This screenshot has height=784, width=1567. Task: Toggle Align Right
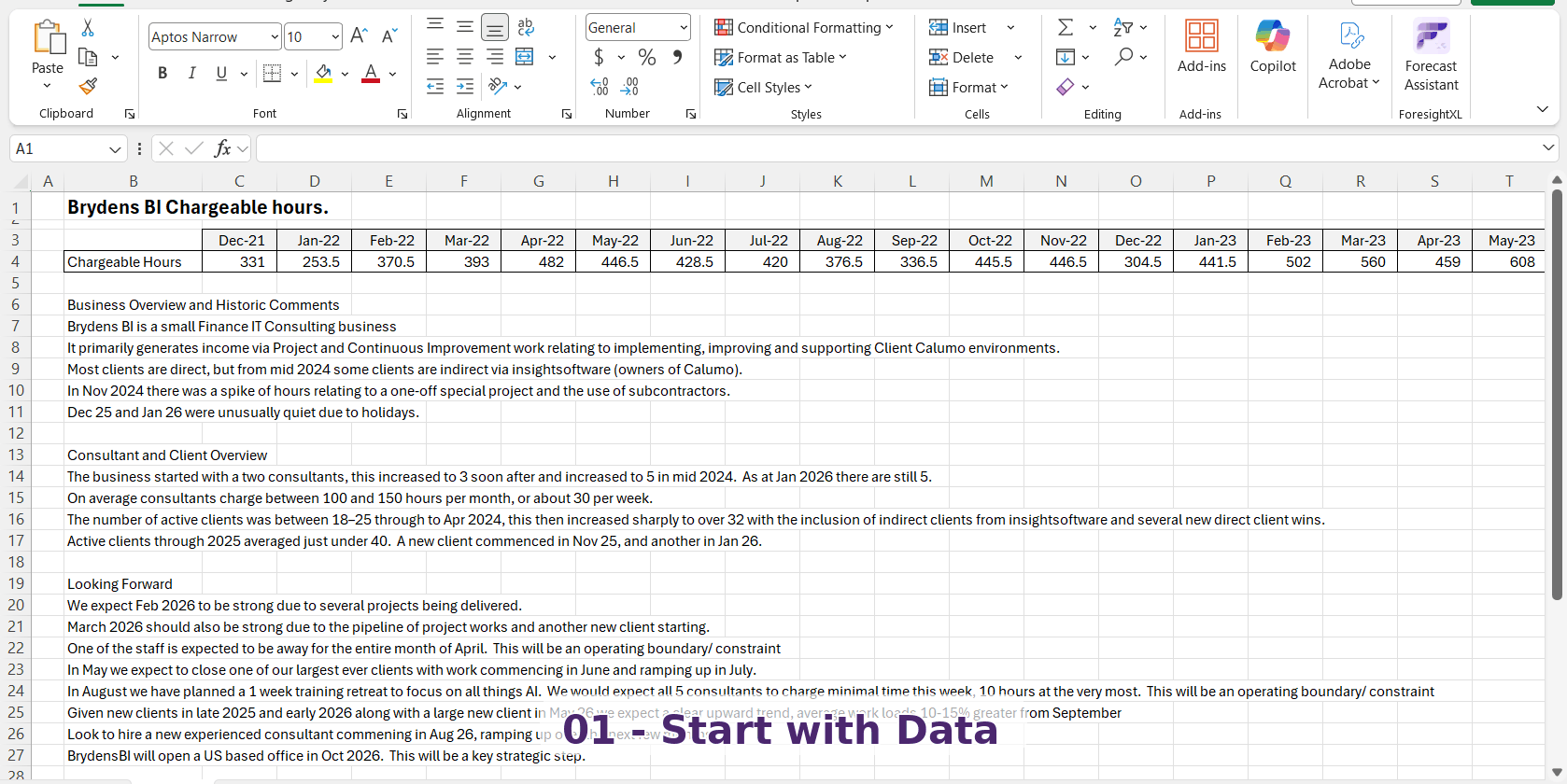(x=495, y=57)
